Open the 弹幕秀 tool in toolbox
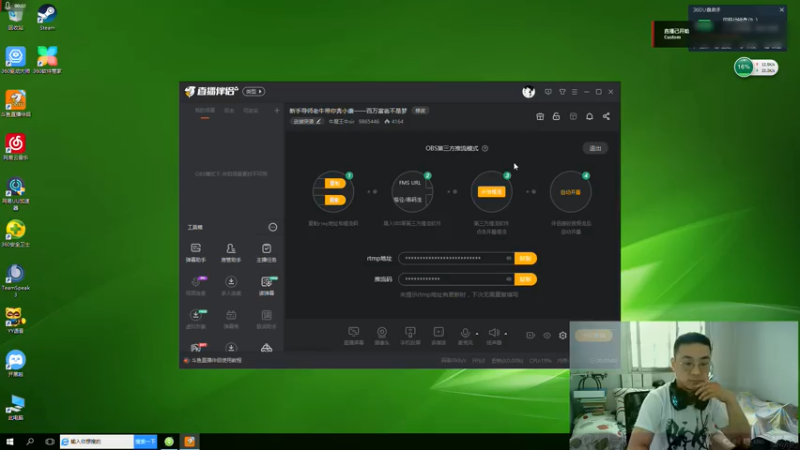The height and width of the screenshot is (450, 800). pos(231,319)
